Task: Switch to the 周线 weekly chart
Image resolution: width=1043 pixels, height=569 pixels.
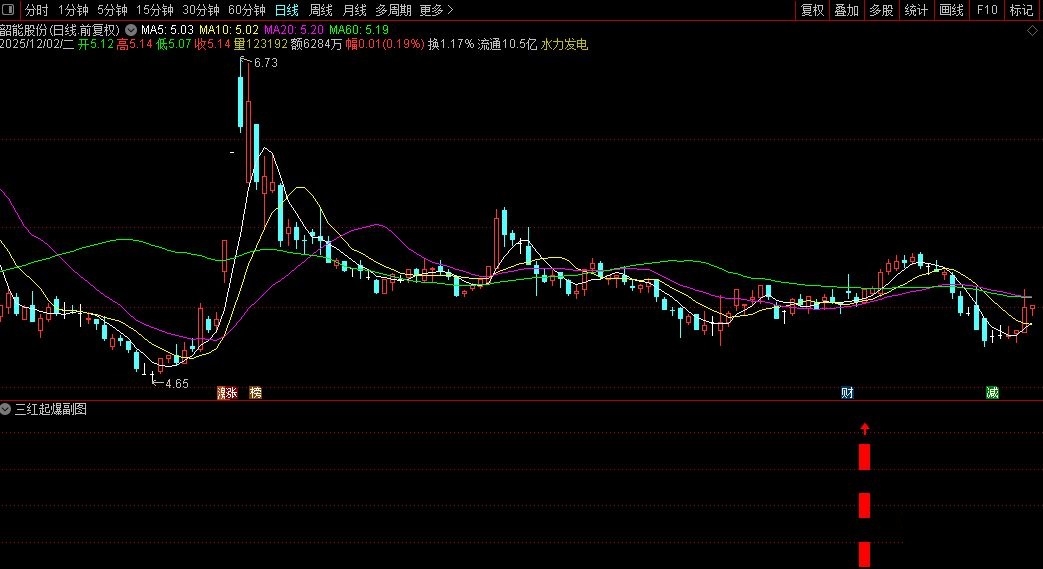Action: pos(321,10)
